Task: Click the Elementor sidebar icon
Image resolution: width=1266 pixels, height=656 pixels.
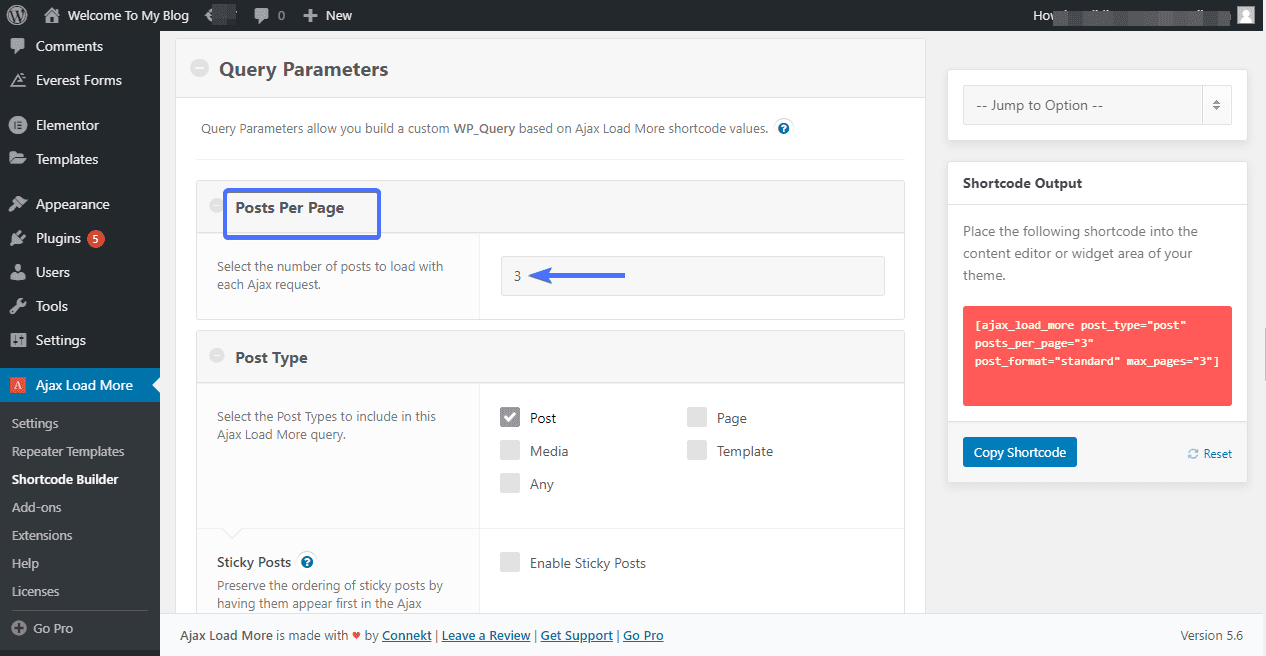Action: click(18, 125)
